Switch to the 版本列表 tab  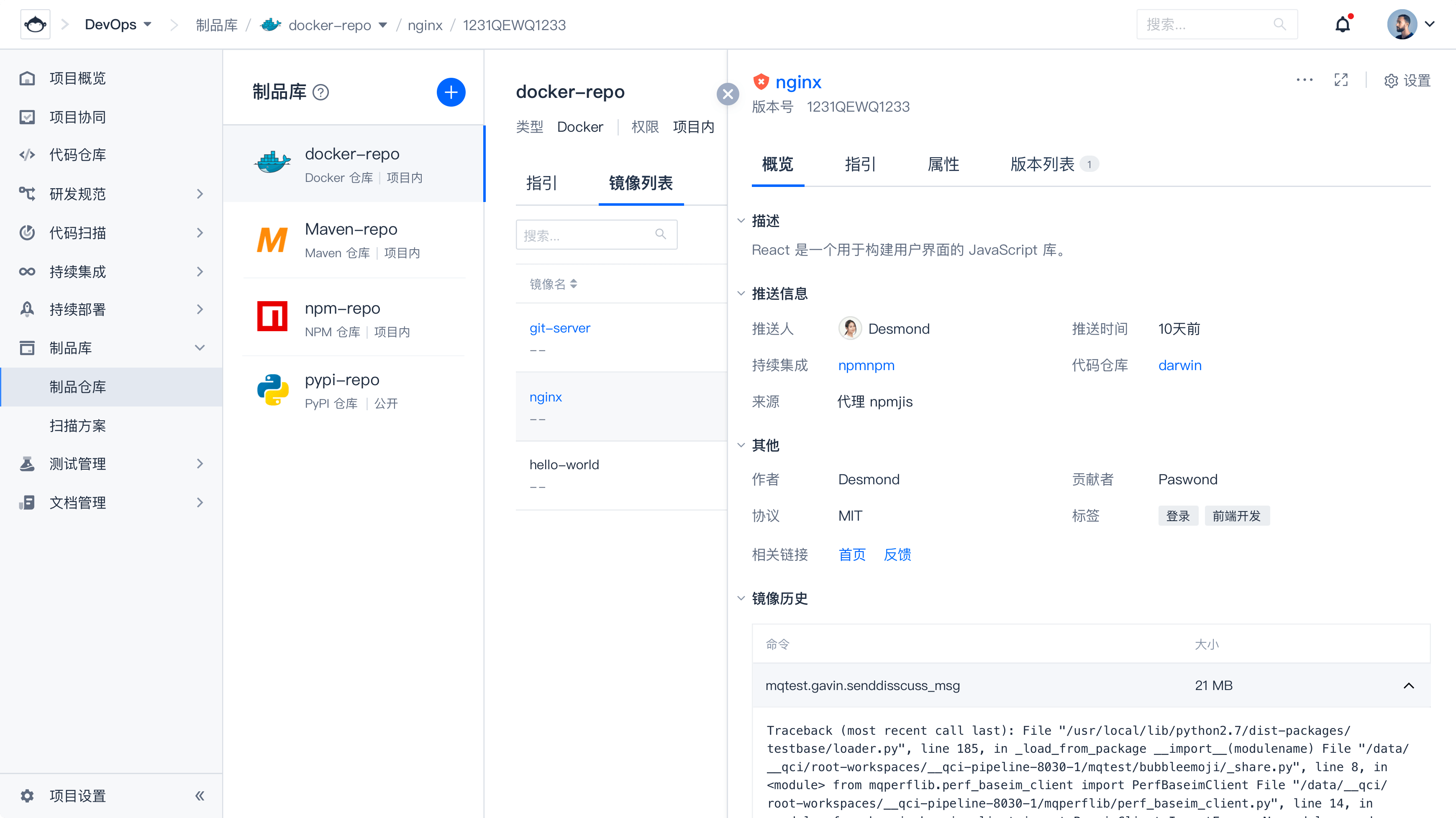click(x=1042, y=164)
